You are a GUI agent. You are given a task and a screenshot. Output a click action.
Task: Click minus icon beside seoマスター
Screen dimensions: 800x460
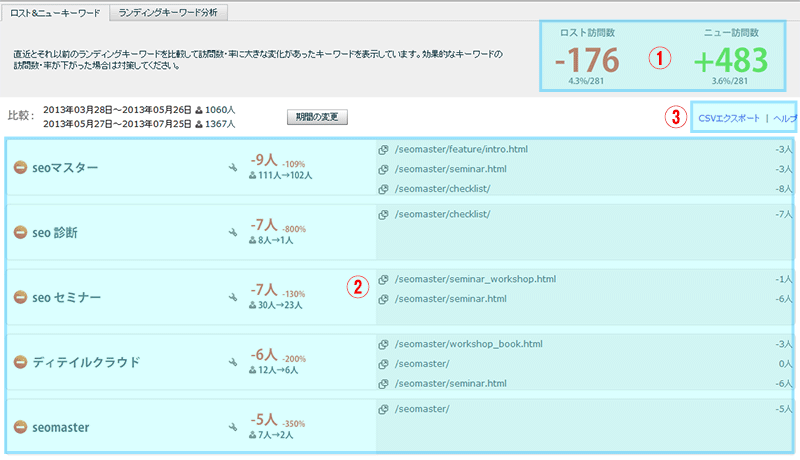[x=20, y=167]
